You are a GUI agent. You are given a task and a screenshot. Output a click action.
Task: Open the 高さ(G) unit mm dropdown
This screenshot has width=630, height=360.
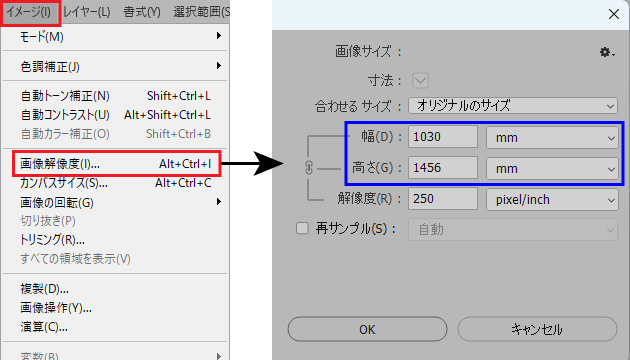[552, 168]
